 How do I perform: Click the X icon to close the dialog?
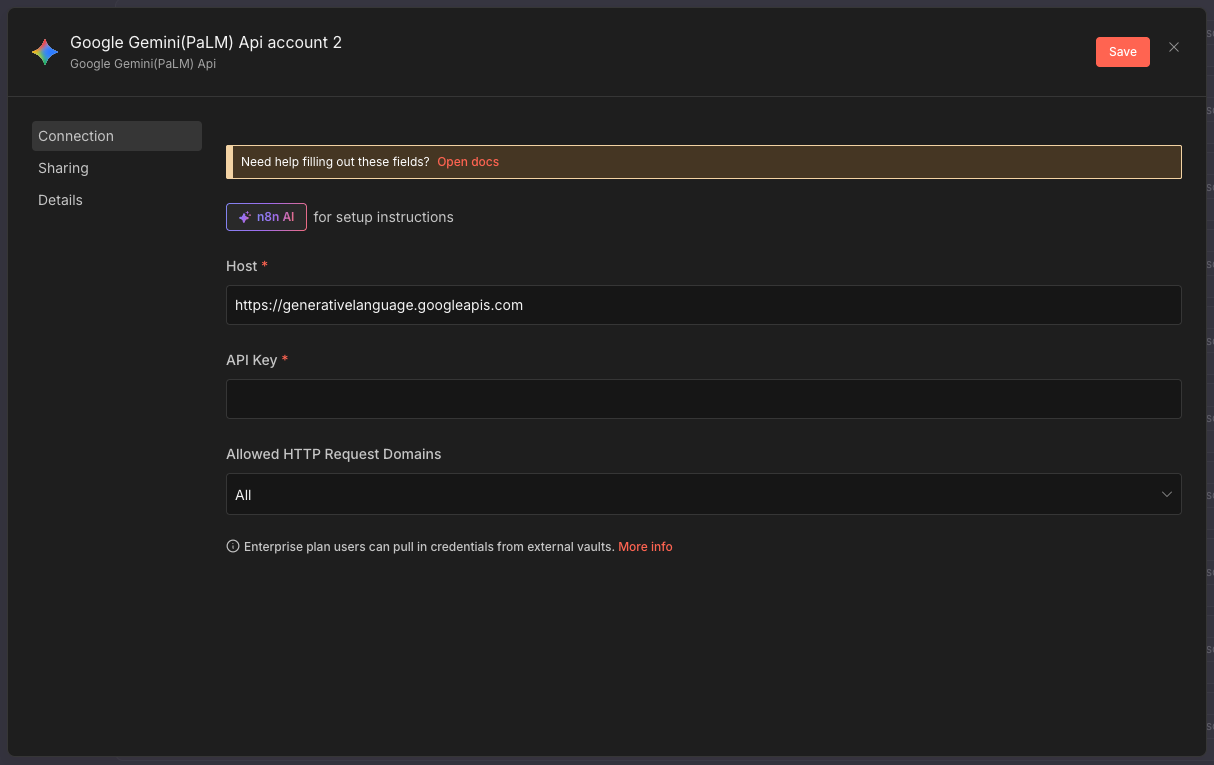click(x=1173, y=47)
